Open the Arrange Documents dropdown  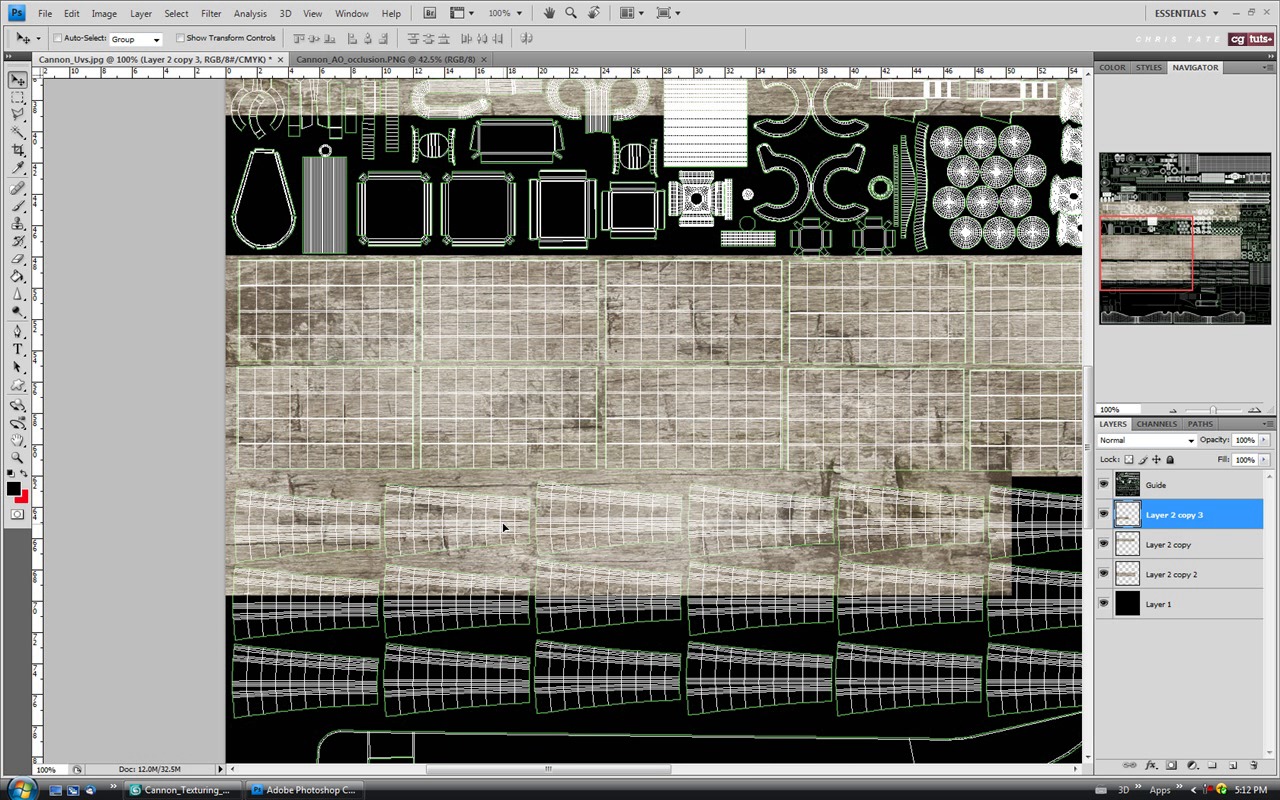pos(631,13)
